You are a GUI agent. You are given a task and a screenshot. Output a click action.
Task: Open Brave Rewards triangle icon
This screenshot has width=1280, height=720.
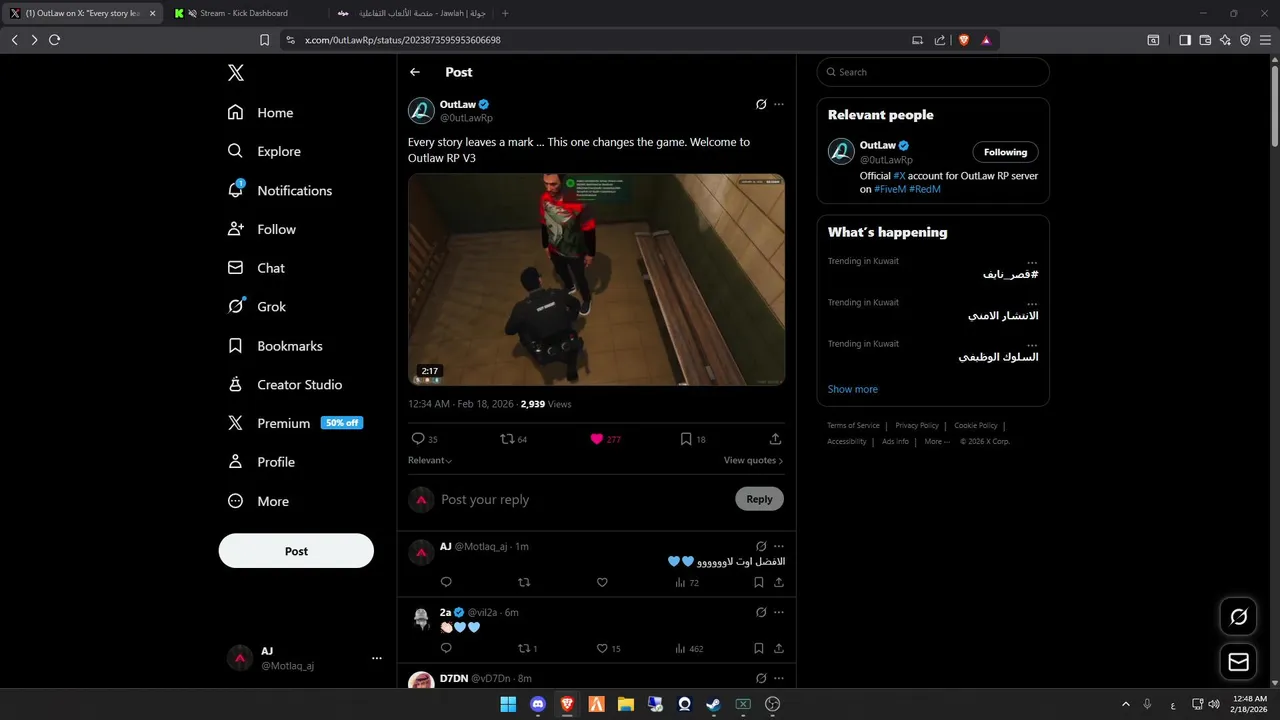point(986,40)
